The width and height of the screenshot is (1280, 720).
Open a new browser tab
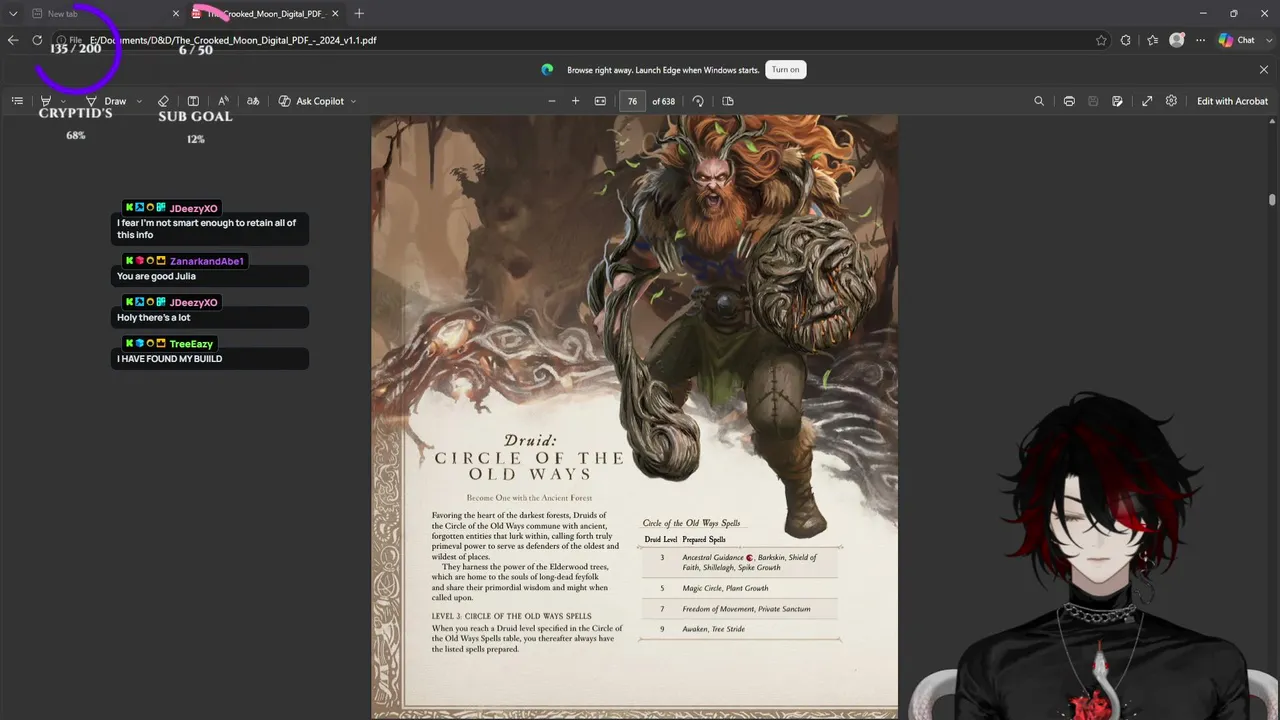pos(359,14)
